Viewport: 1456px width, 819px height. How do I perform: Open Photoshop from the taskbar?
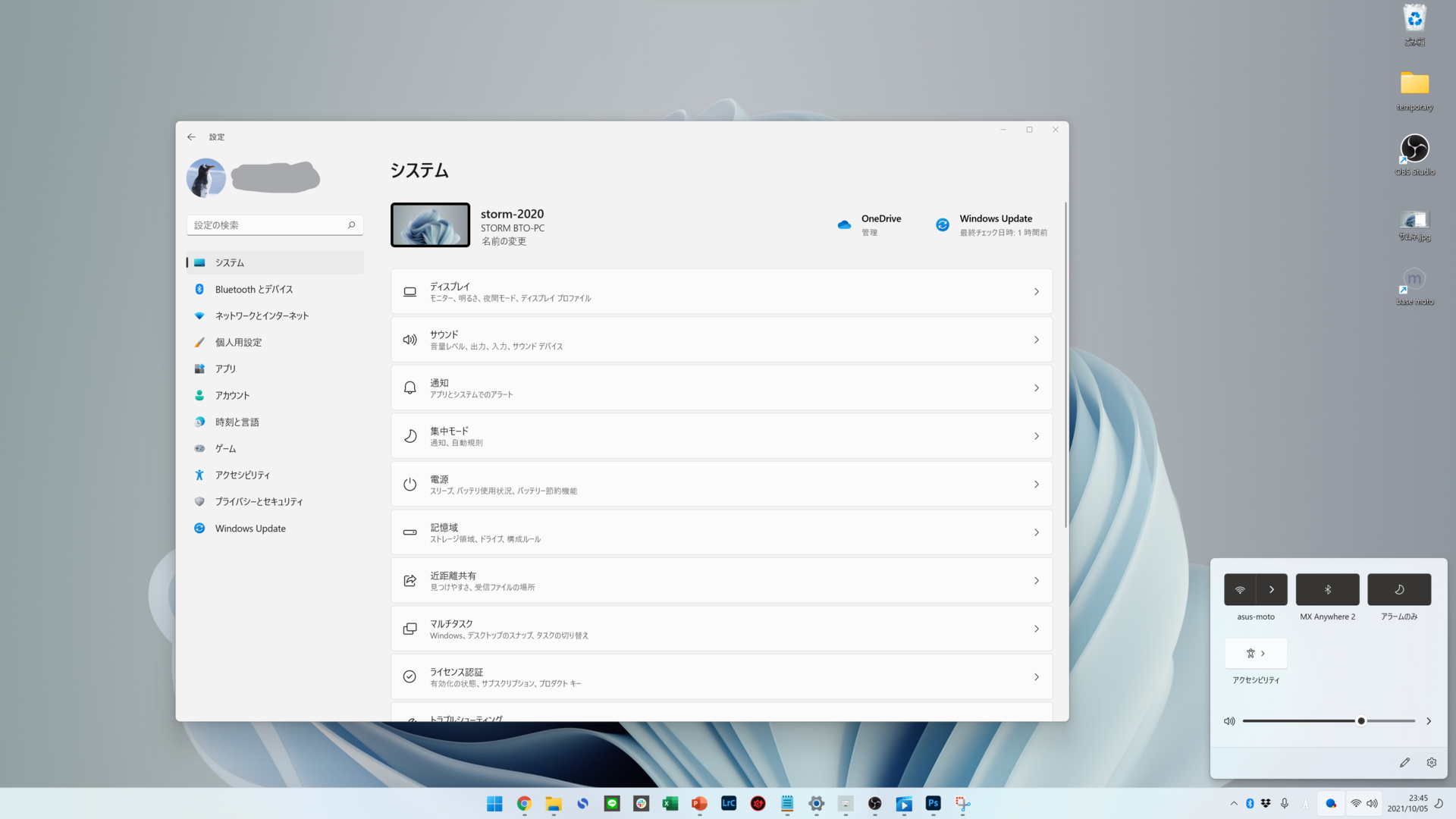tap(933, 804)
